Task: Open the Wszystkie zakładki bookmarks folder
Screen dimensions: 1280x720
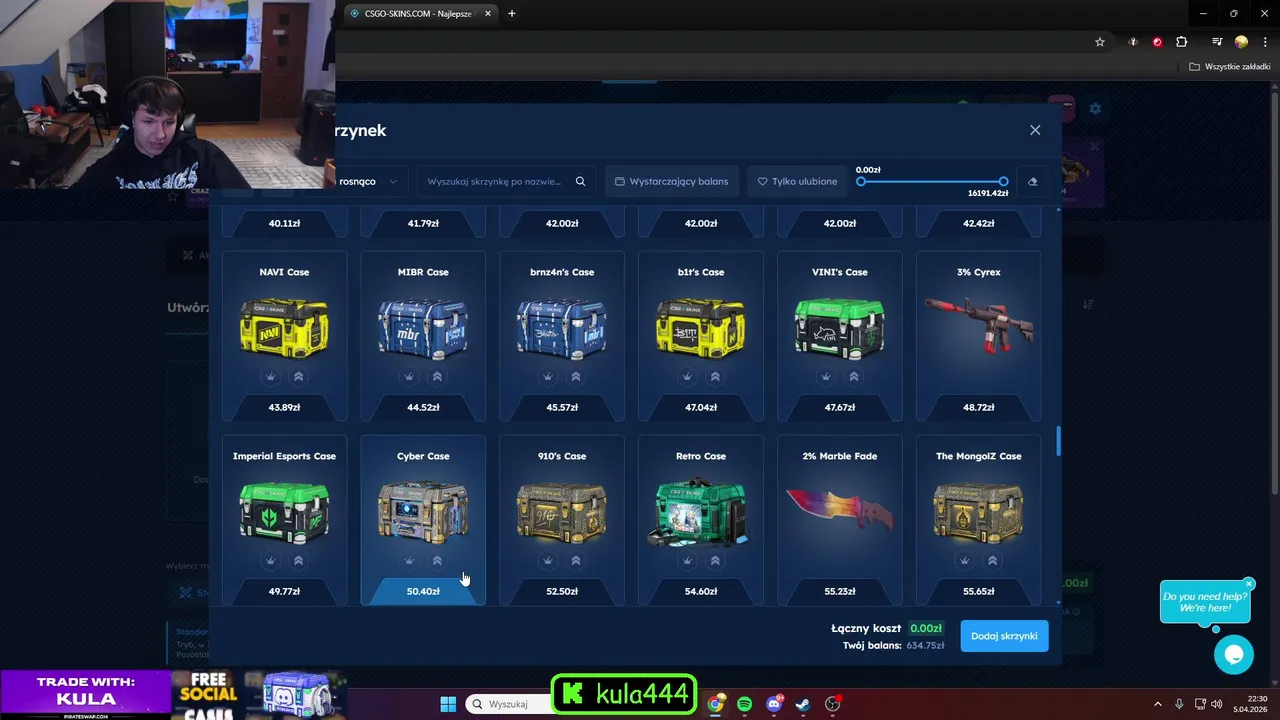Action: tap(1230, 67)
